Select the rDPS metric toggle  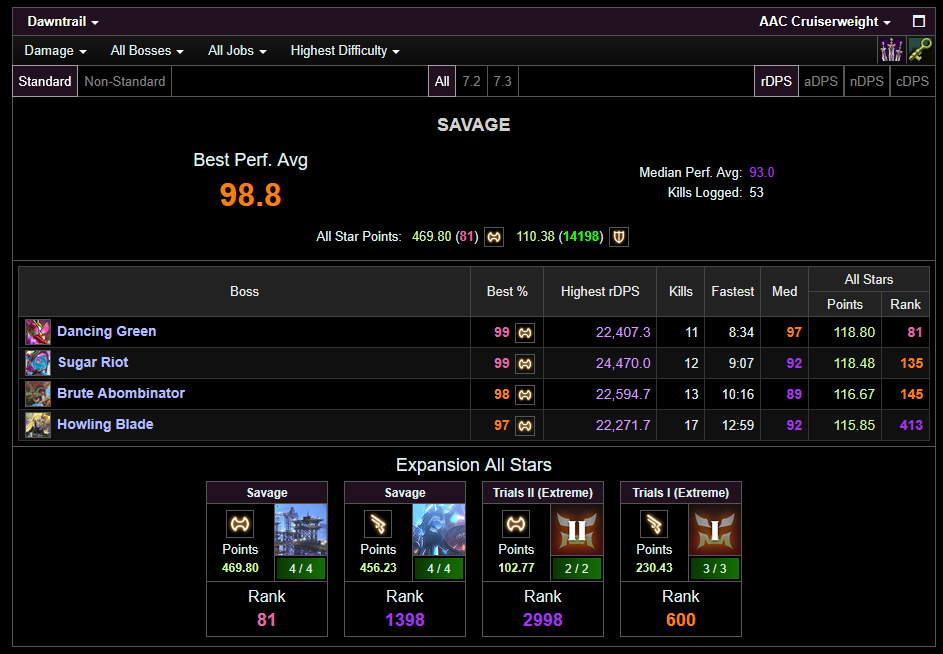pyautogui.click(x=776, y=81)
